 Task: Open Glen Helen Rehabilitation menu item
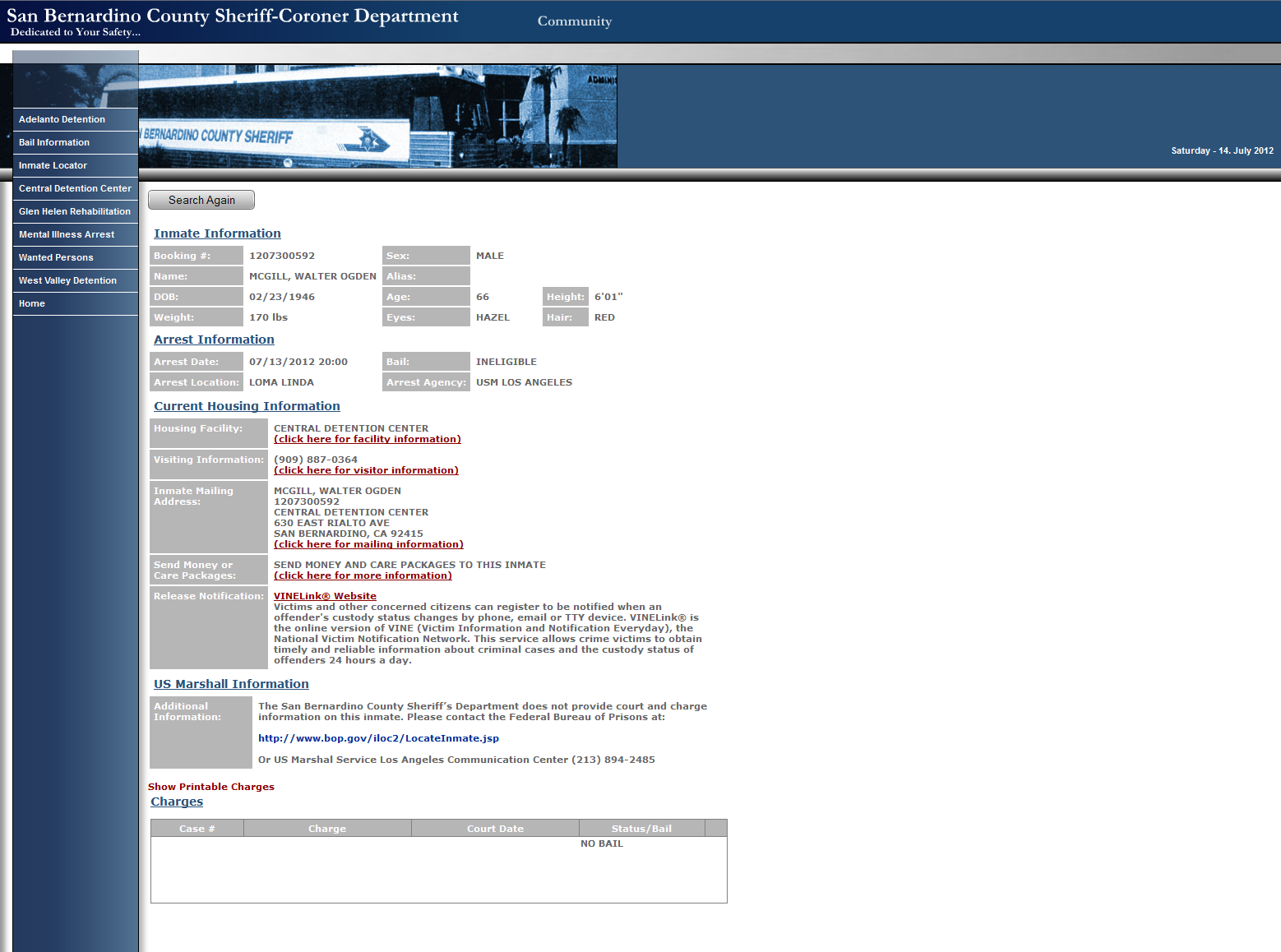coord(75,211)
